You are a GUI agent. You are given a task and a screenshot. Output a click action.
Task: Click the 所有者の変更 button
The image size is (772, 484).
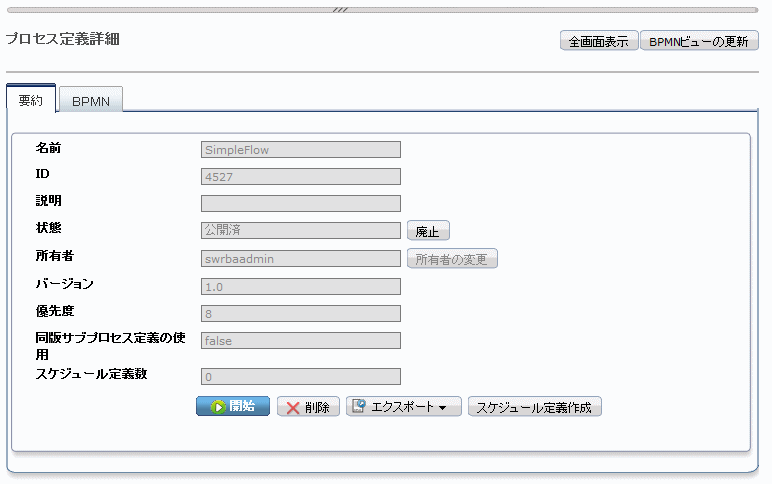[x=451, y=259]
